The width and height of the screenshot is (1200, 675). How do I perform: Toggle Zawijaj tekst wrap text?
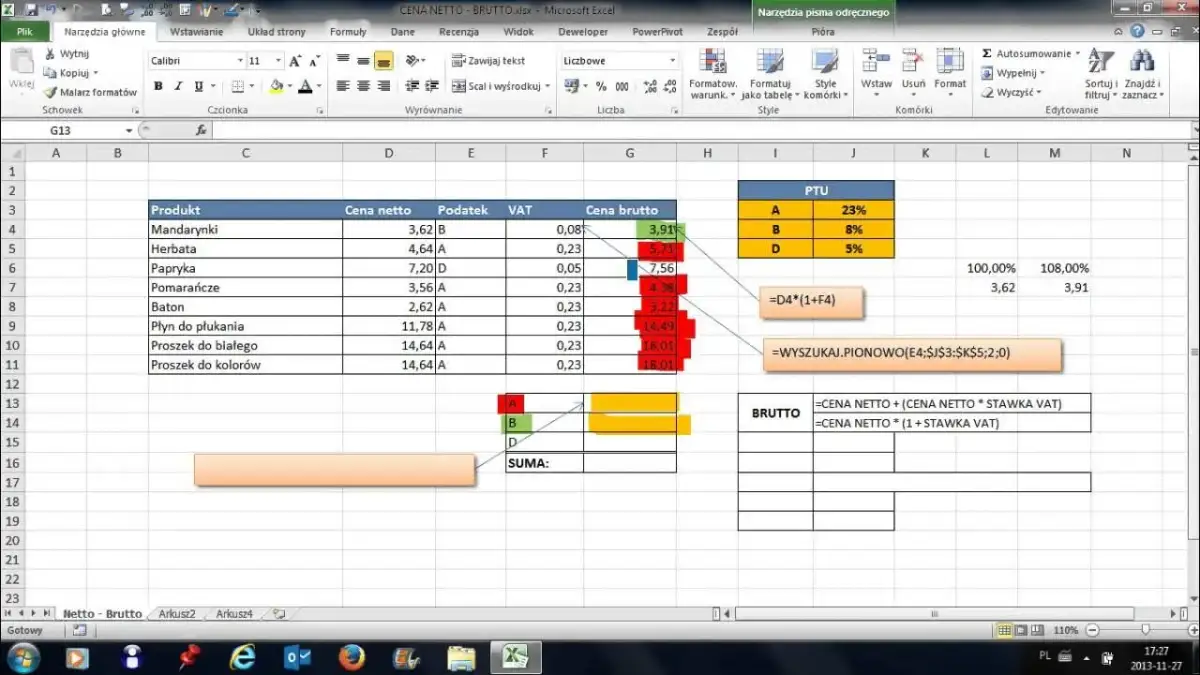489,61
